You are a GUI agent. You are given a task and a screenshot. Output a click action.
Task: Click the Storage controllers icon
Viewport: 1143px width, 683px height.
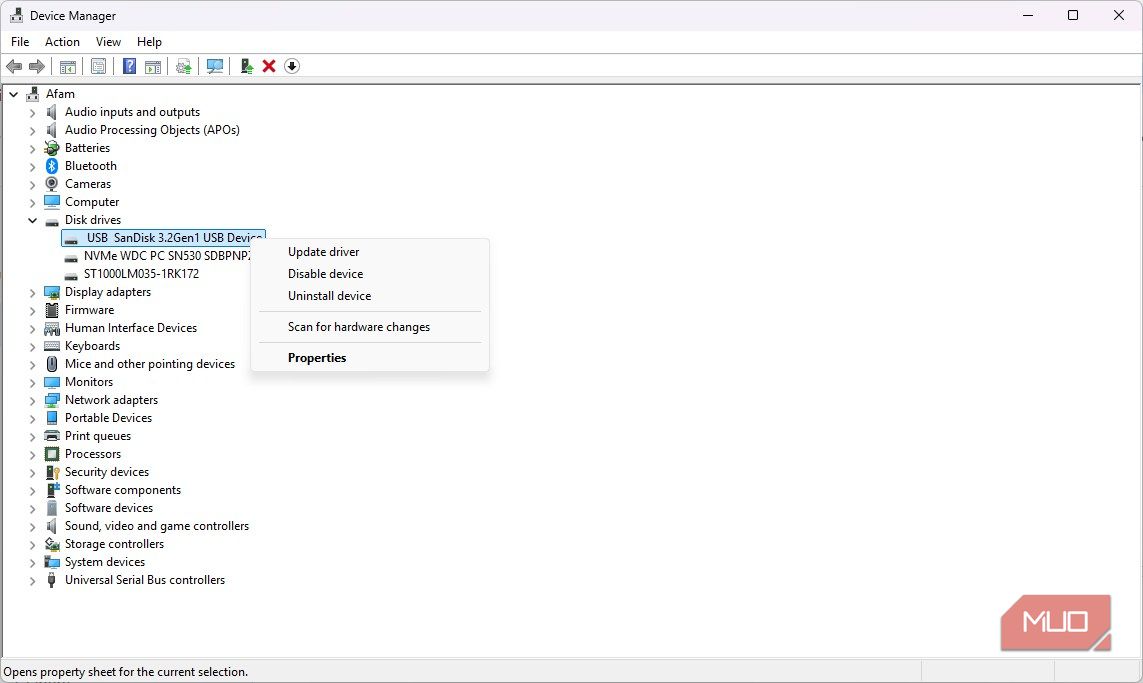tap(52, 545)
